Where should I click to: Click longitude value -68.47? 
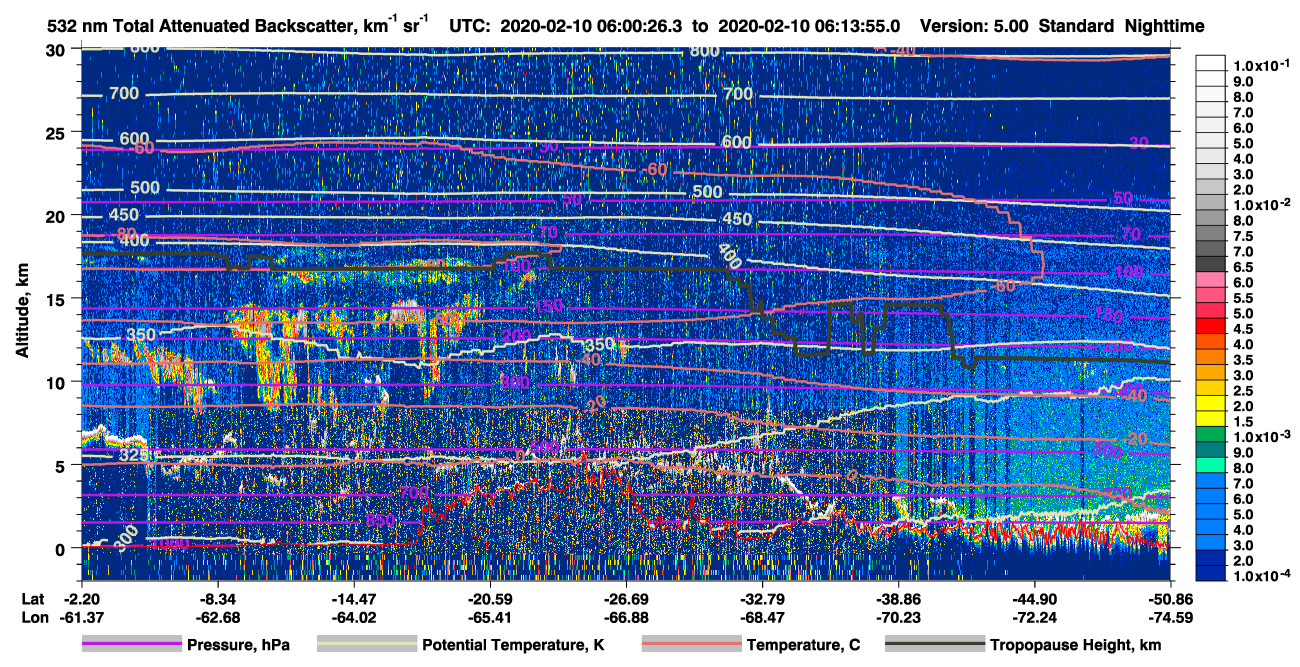[762, 618]
